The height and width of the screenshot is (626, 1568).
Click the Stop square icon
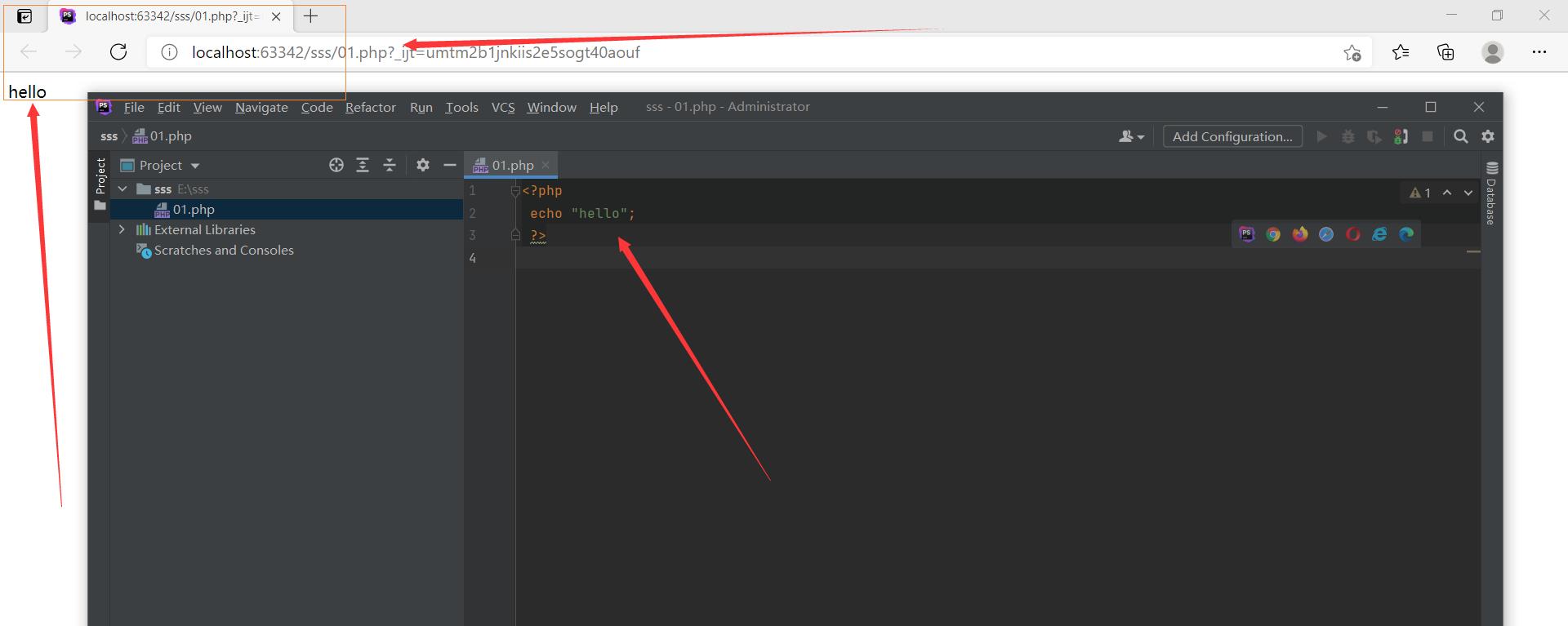pos(1428,136)
